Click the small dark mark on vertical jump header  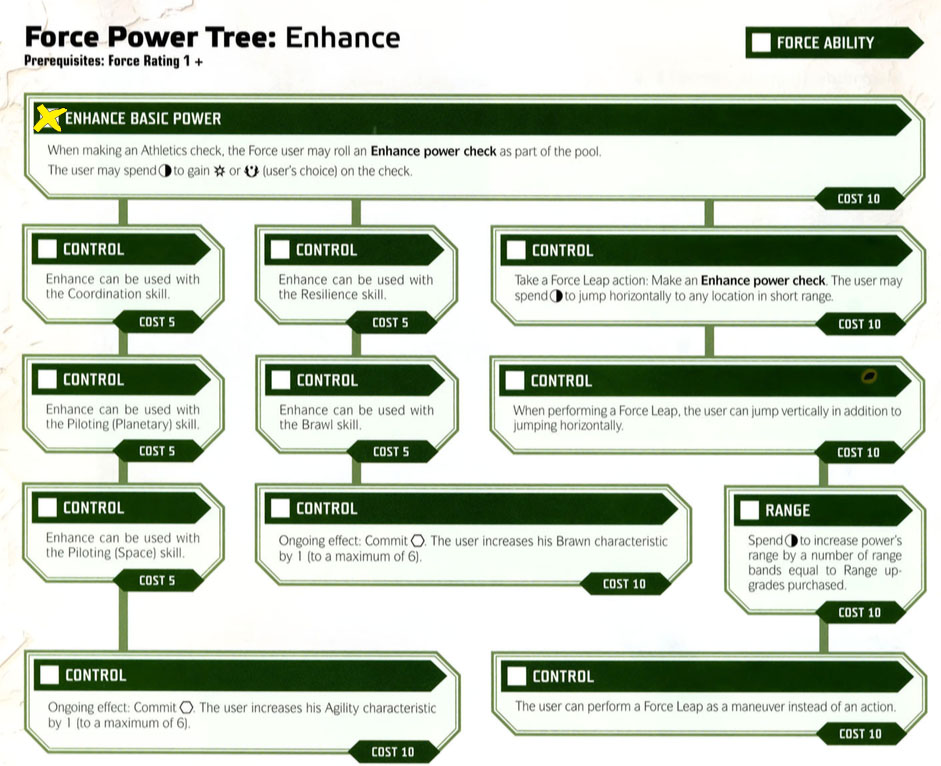869,377
